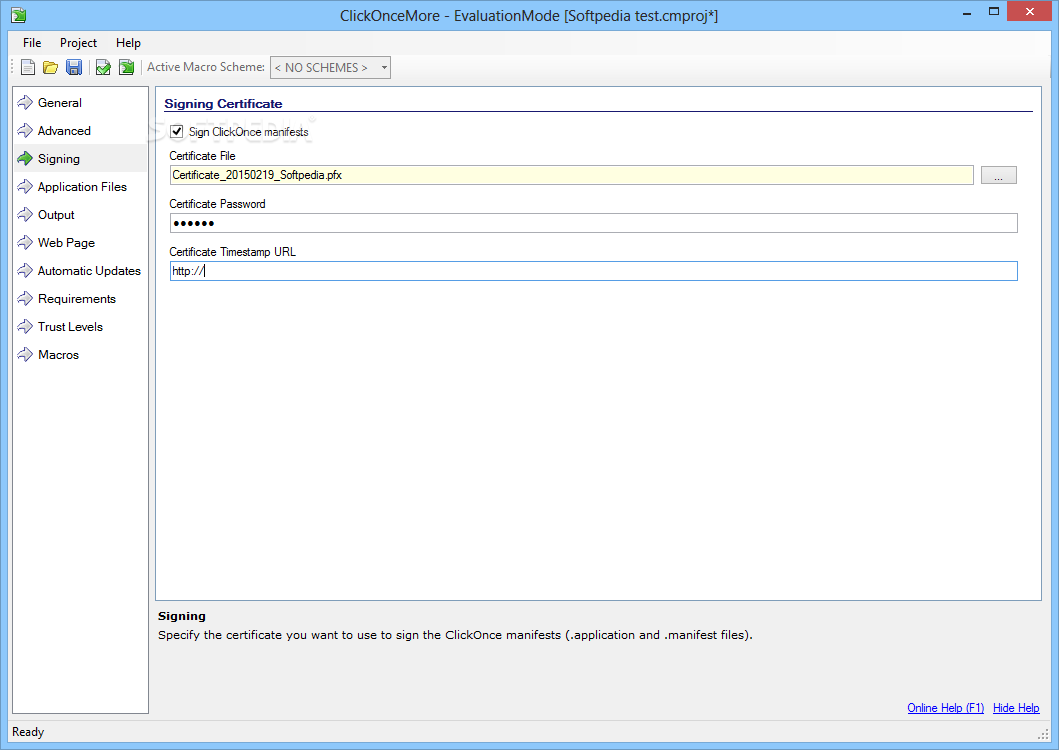Click into the Certificate Password field

click(593, 223)
